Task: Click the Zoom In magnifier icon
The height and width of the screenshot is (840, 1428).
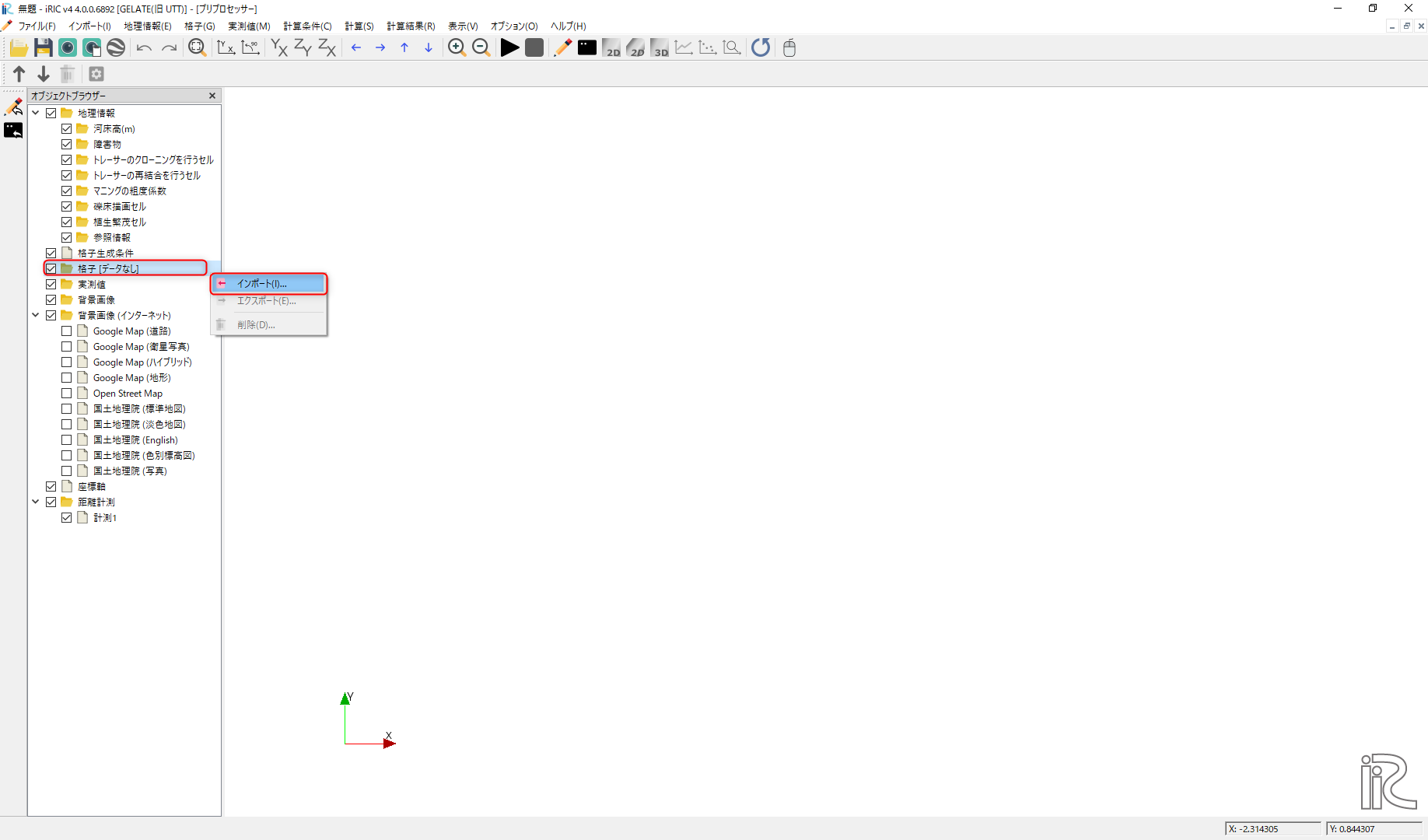Action: click(x=457, y=47)
